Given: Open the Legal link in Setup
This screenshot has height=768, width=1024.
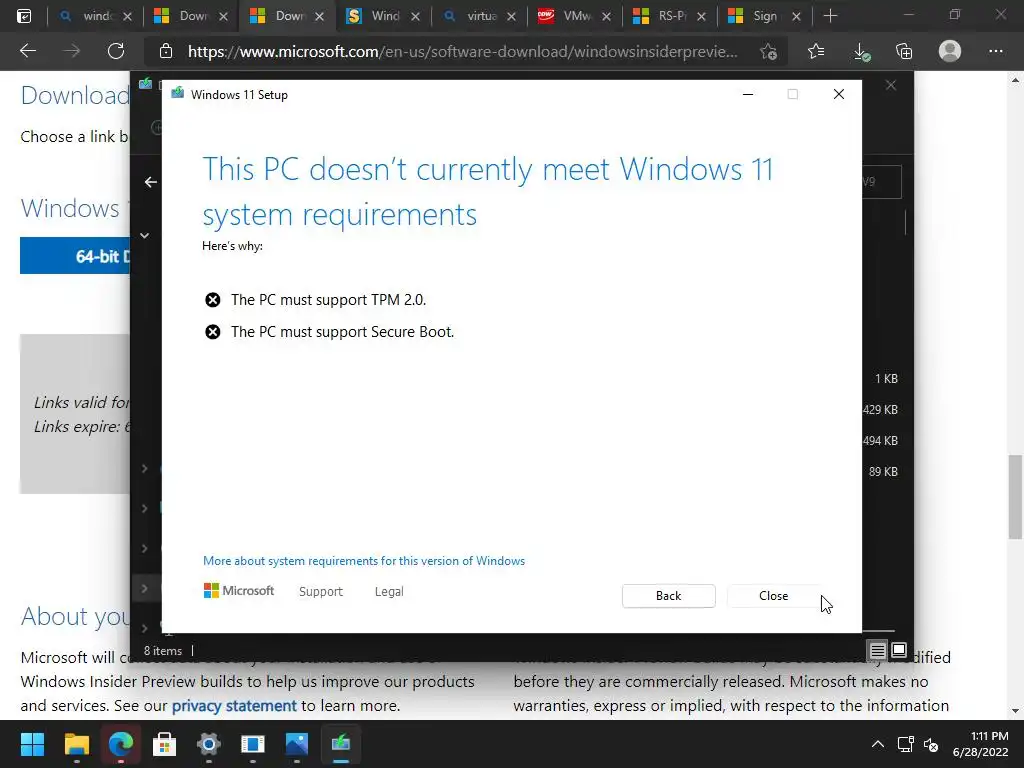Looking at the screenshot, I should 389,592.
